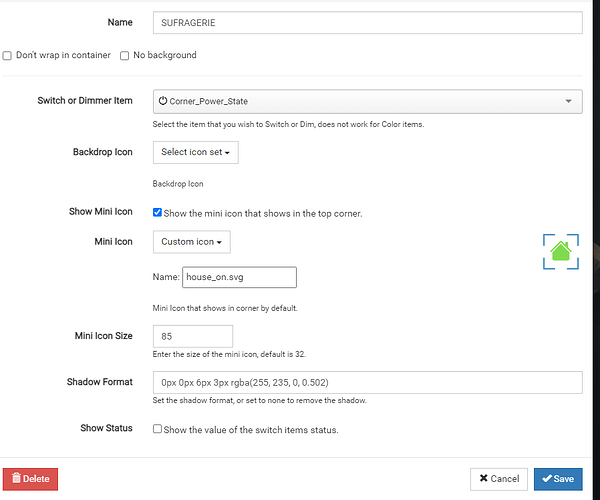The height and width of the screenshot is (500, 600).
Task: Click the Cancel button
Action: [498, 479]
